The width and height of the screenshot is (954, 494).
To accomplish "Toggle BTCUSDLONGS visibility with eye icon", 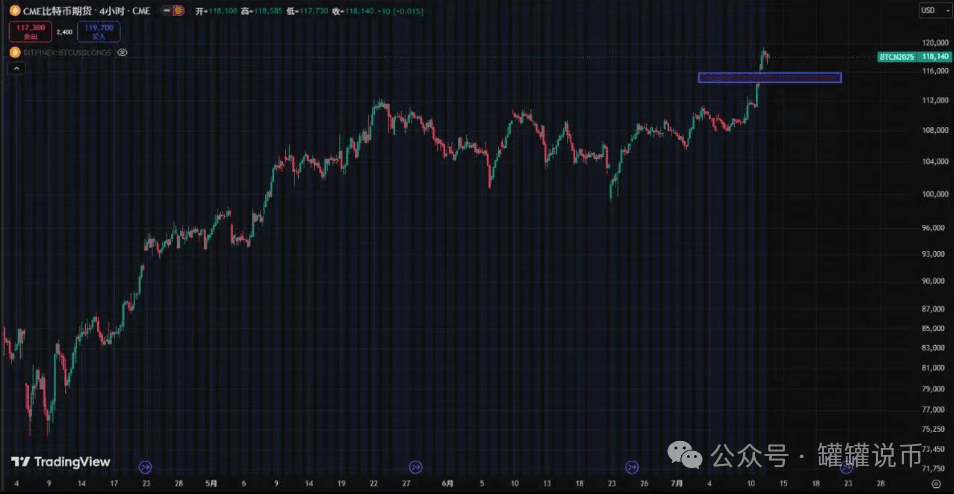I will pos(122,52).
